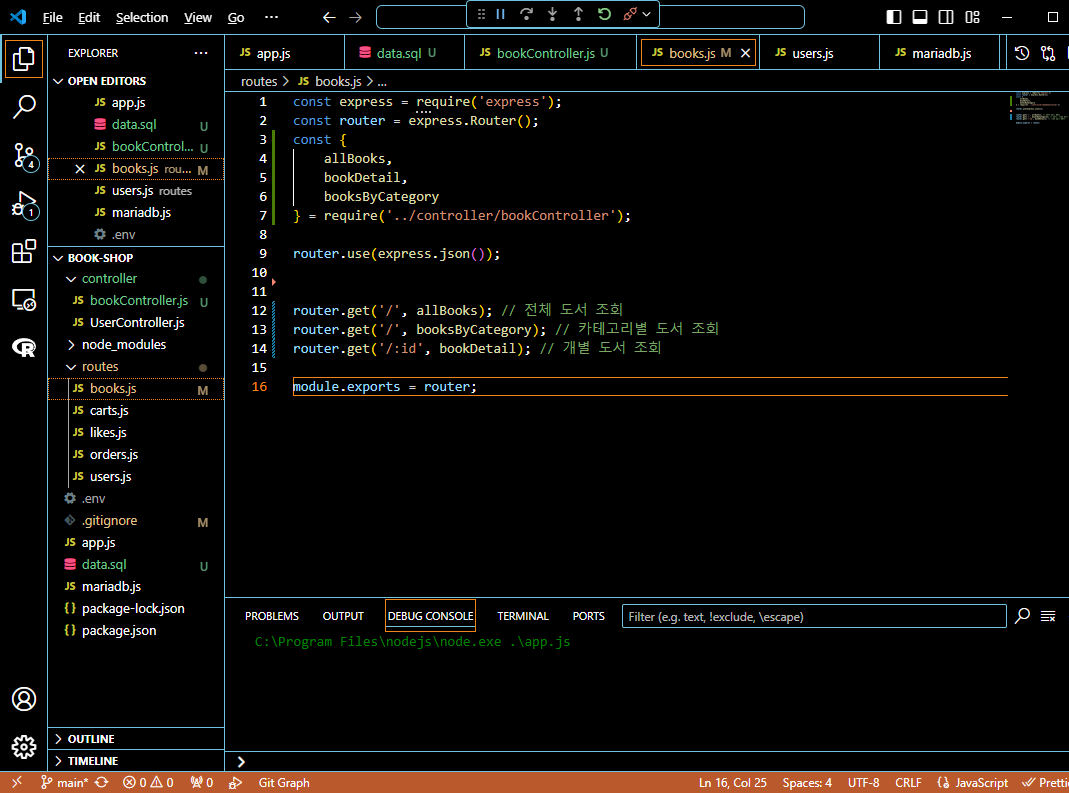Switch to the Output panel tab
The height and width of the screenshot is (793, 1069).
(343, 616)
